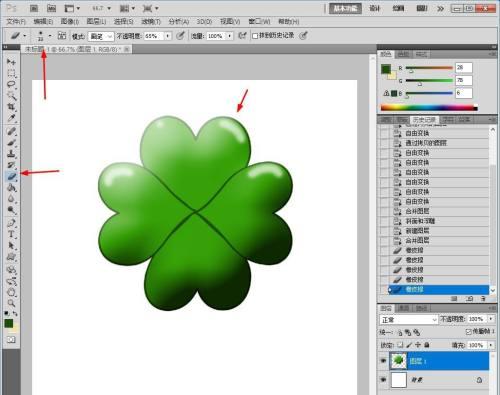Screen dimensions: 500x395
Task: Open the 不透明度 slider arrow in options bar
Action: pyautogui.click(x=168, y=36)
